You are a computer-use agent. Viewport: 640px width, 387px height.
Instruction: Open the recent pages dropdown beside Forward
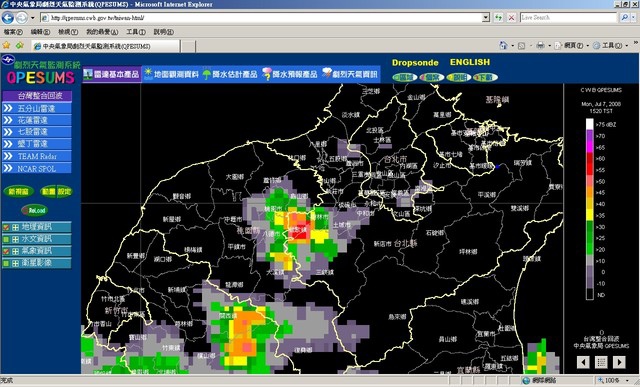pyautogui.click(x=33, y=18)
